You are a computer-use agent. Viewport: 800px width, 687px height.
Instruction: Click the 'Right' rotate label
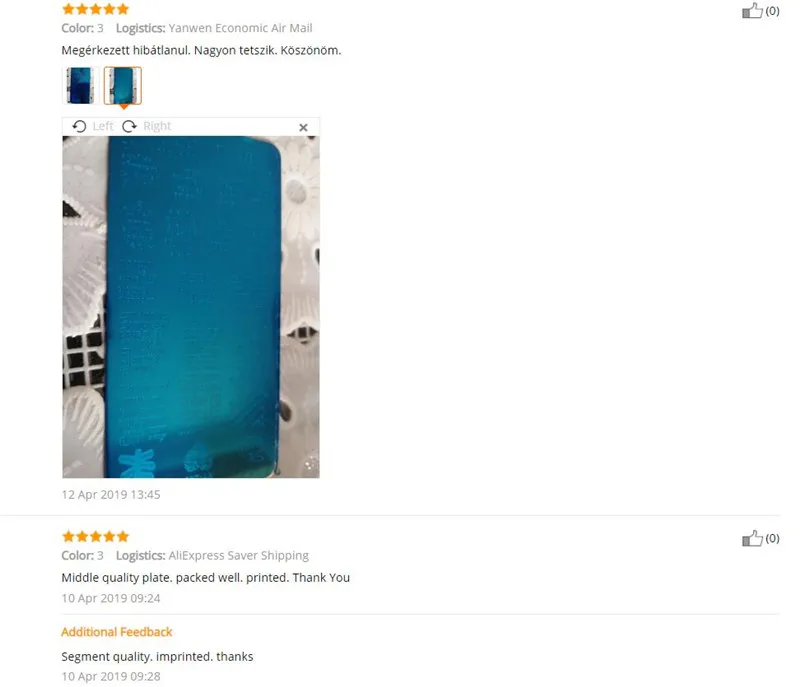coord(157,126)
